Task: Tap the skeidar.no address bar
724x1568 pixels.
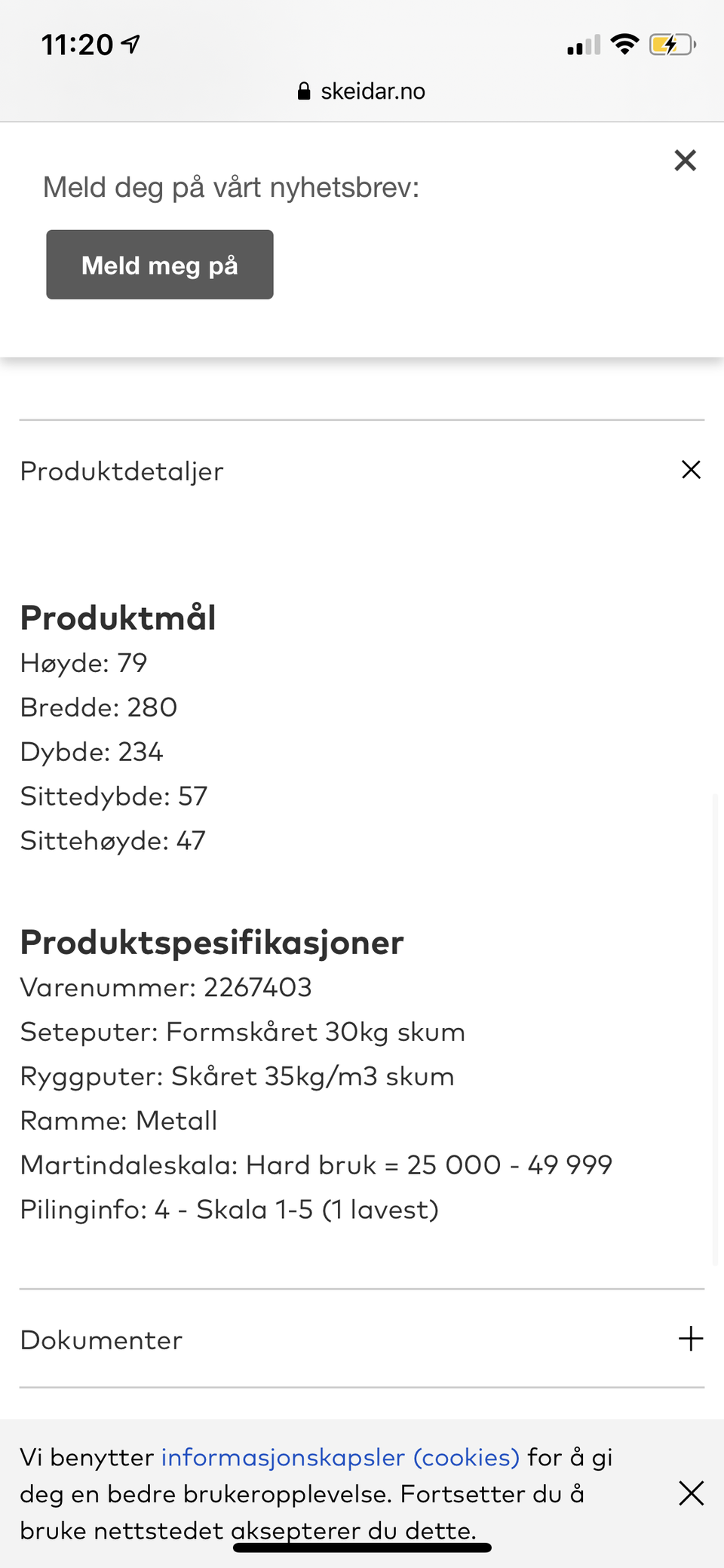Action: pos(362,91)
